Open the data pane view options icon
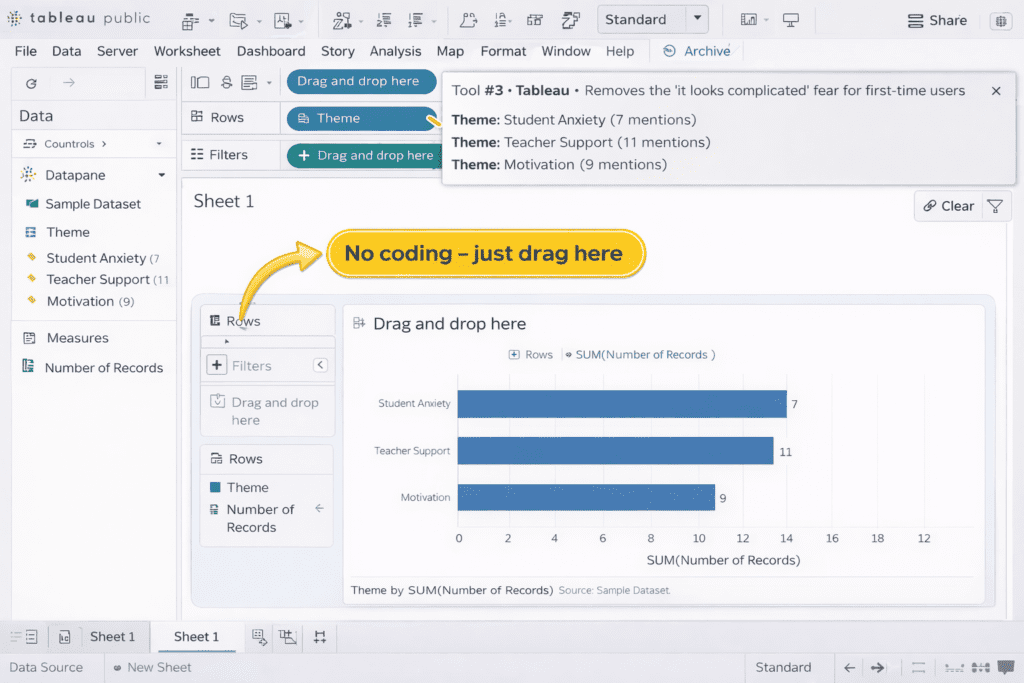 (161, 82)
